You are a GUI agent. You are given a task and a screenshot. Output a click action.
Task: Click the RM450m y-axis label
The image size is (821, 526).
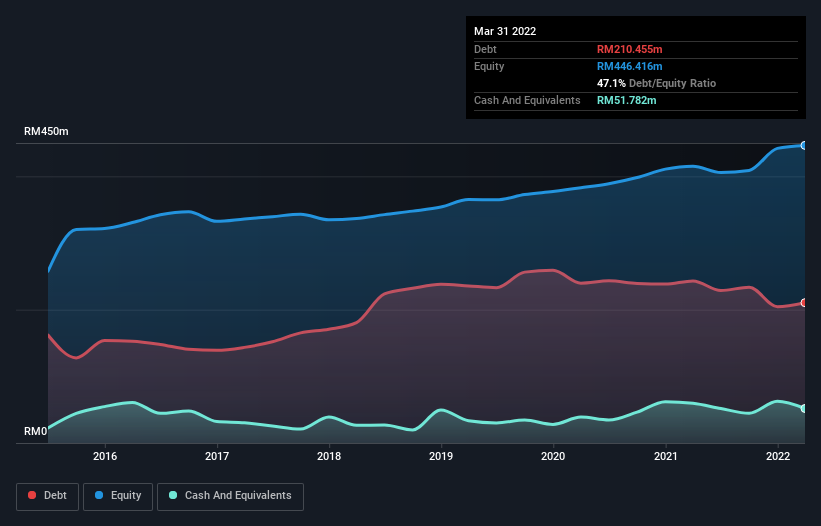point(46,131)
